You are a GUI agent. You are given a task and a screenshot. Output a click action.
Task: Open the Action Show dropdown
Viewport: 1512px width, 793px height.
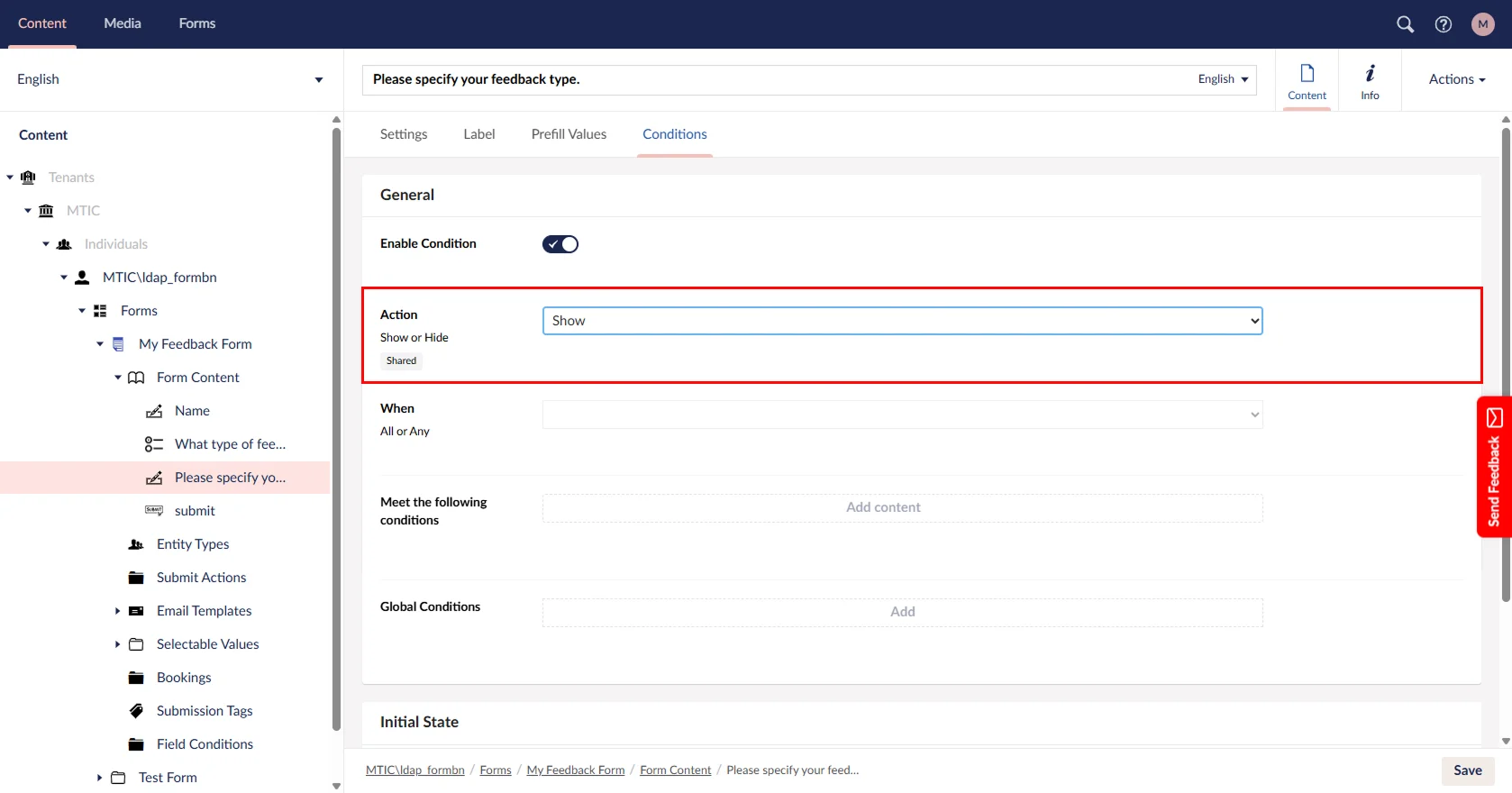click(x=902, y=321)
